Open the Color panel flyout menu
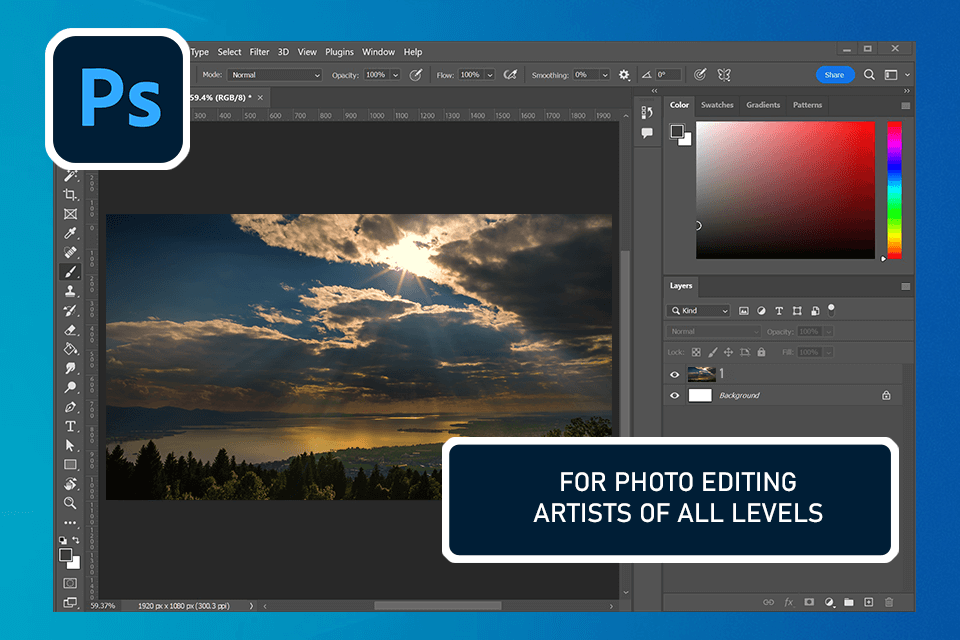 pyautogui.click(x=906, y=105)
